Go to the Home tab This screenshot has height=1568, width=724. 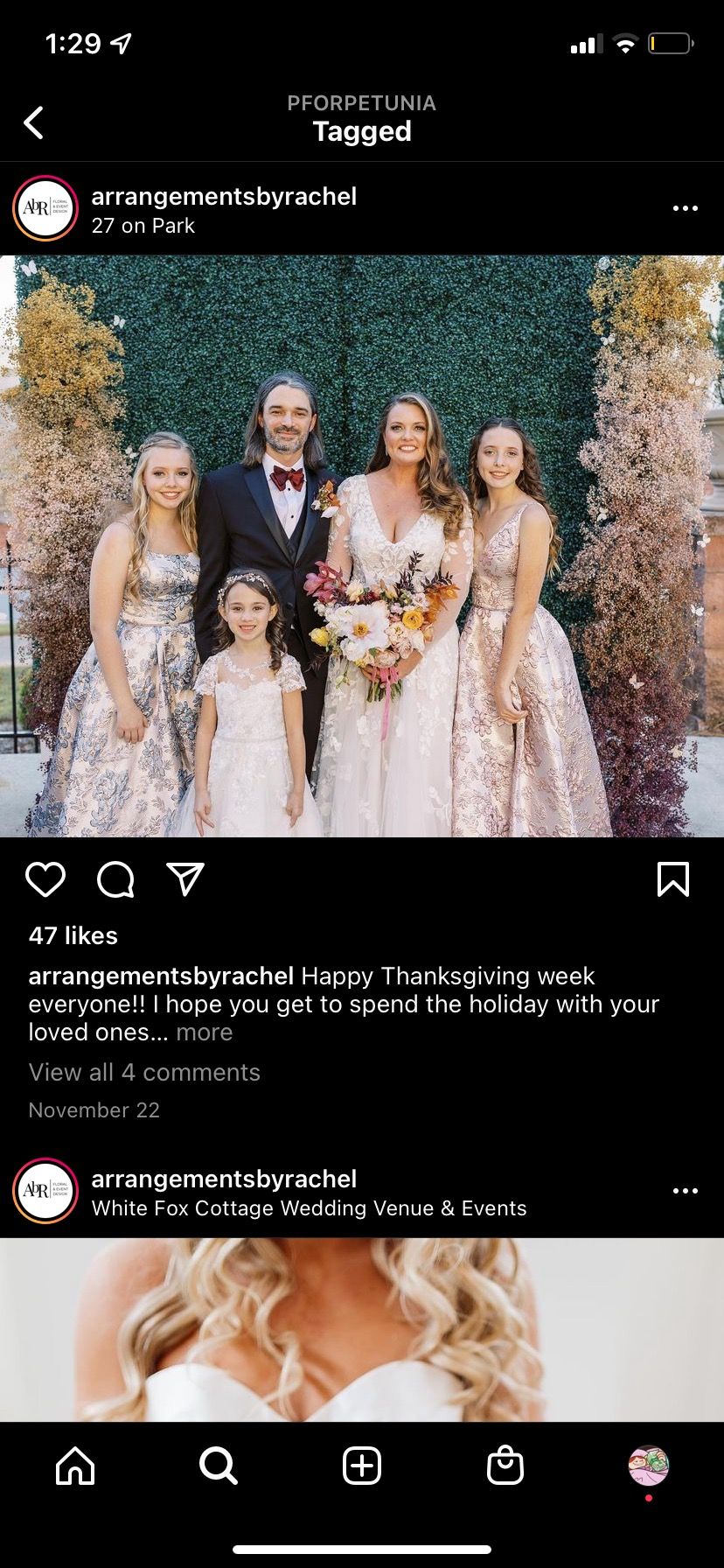click(75, 1465)
